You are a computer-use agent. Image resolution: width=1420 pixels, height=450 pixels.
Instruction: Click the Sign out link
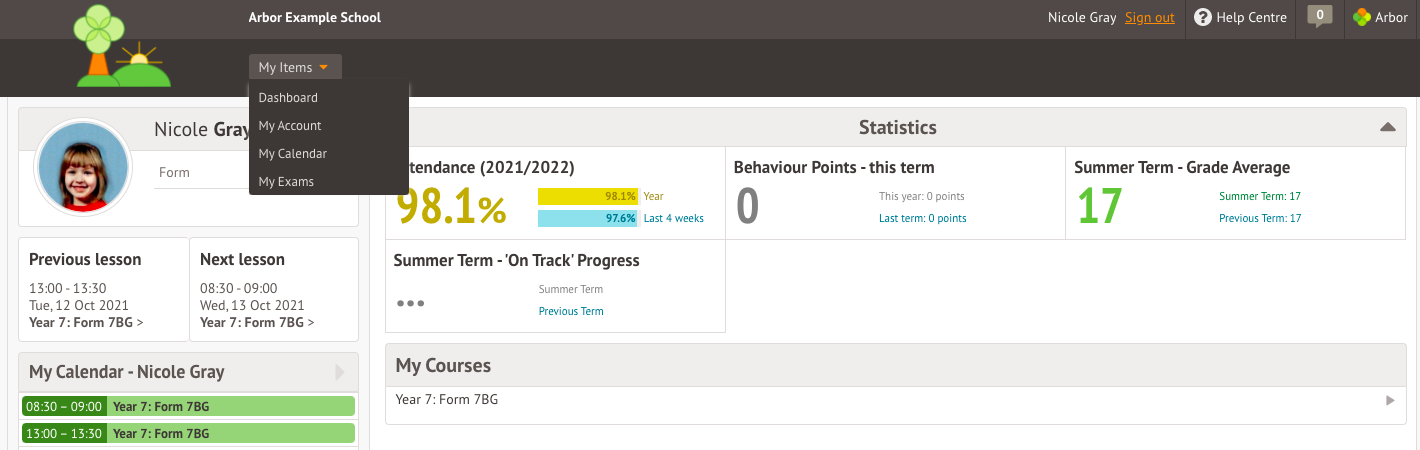point(1150,18)
